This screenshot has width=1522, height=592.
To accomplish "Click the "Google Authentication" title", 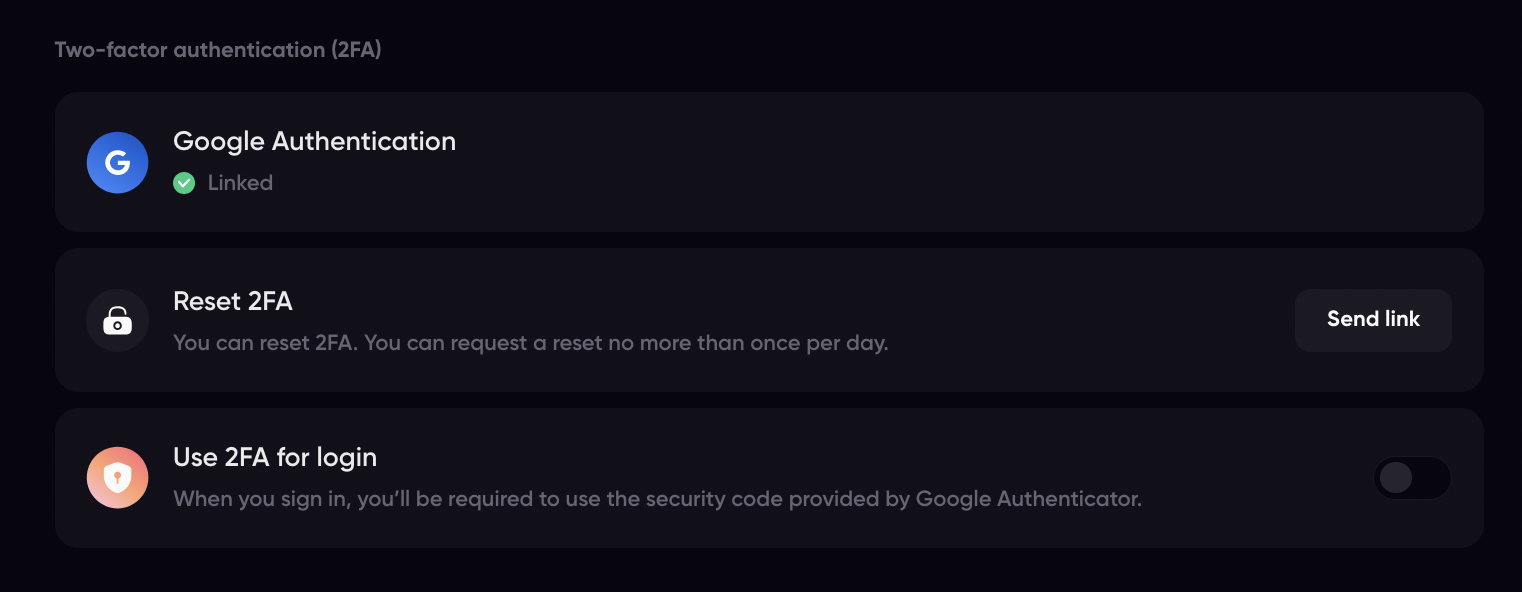I will 314,141.
